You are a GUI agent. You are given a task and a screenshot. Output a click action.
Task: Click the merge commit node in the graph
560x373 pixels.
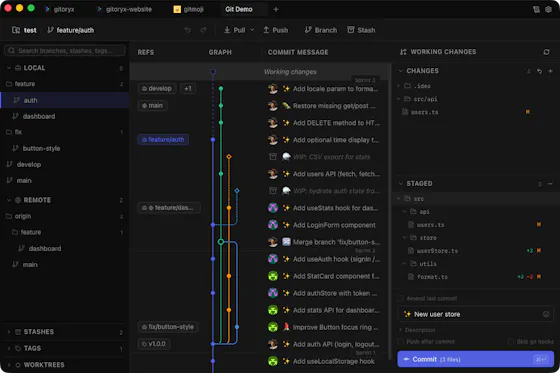click(221, 242)
